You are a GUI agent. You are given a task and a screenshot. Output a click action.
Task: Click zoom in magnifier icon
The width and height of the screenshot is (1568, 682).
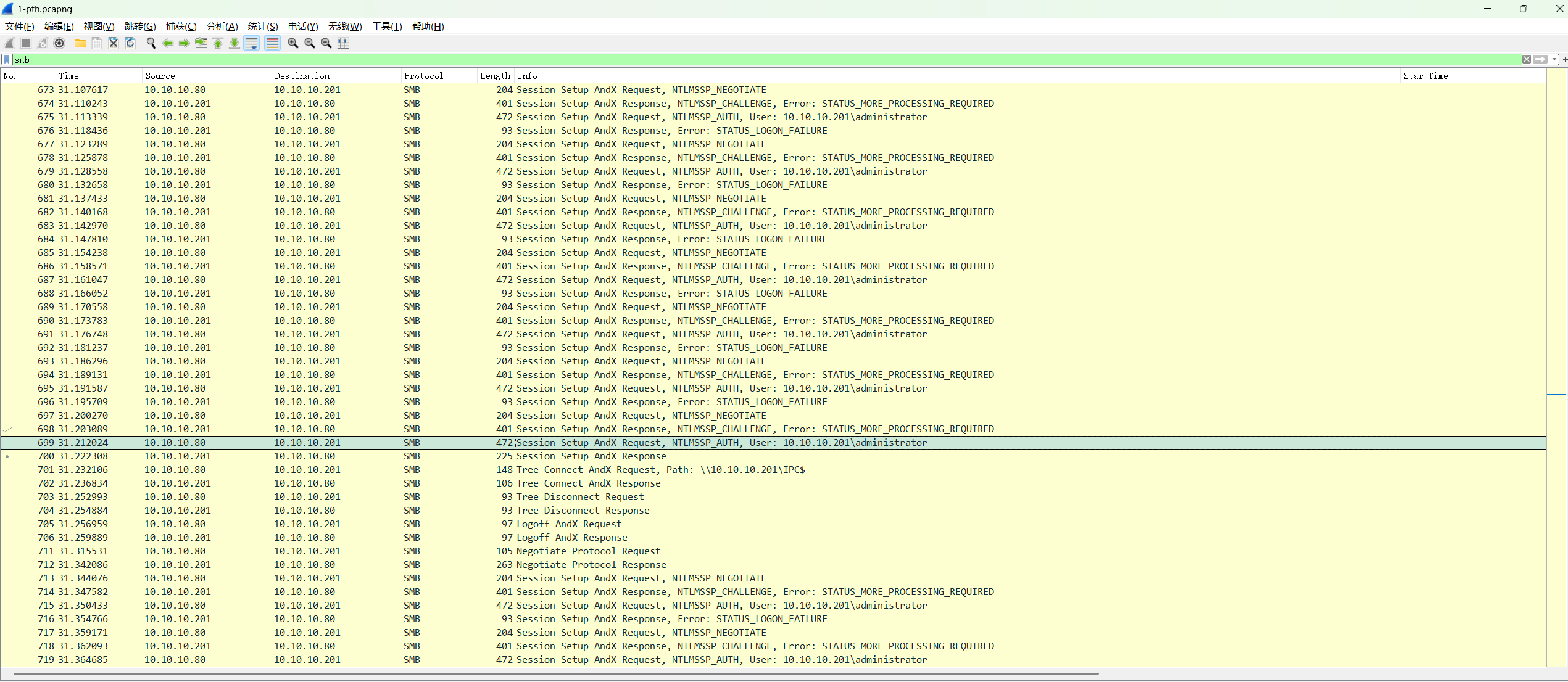[x=293, y=43]
